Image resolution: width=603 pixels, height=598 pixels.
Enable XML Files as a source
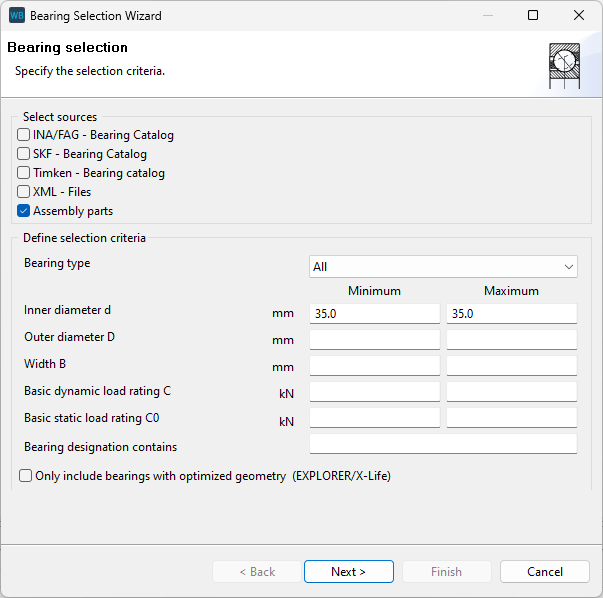point(23,192)
